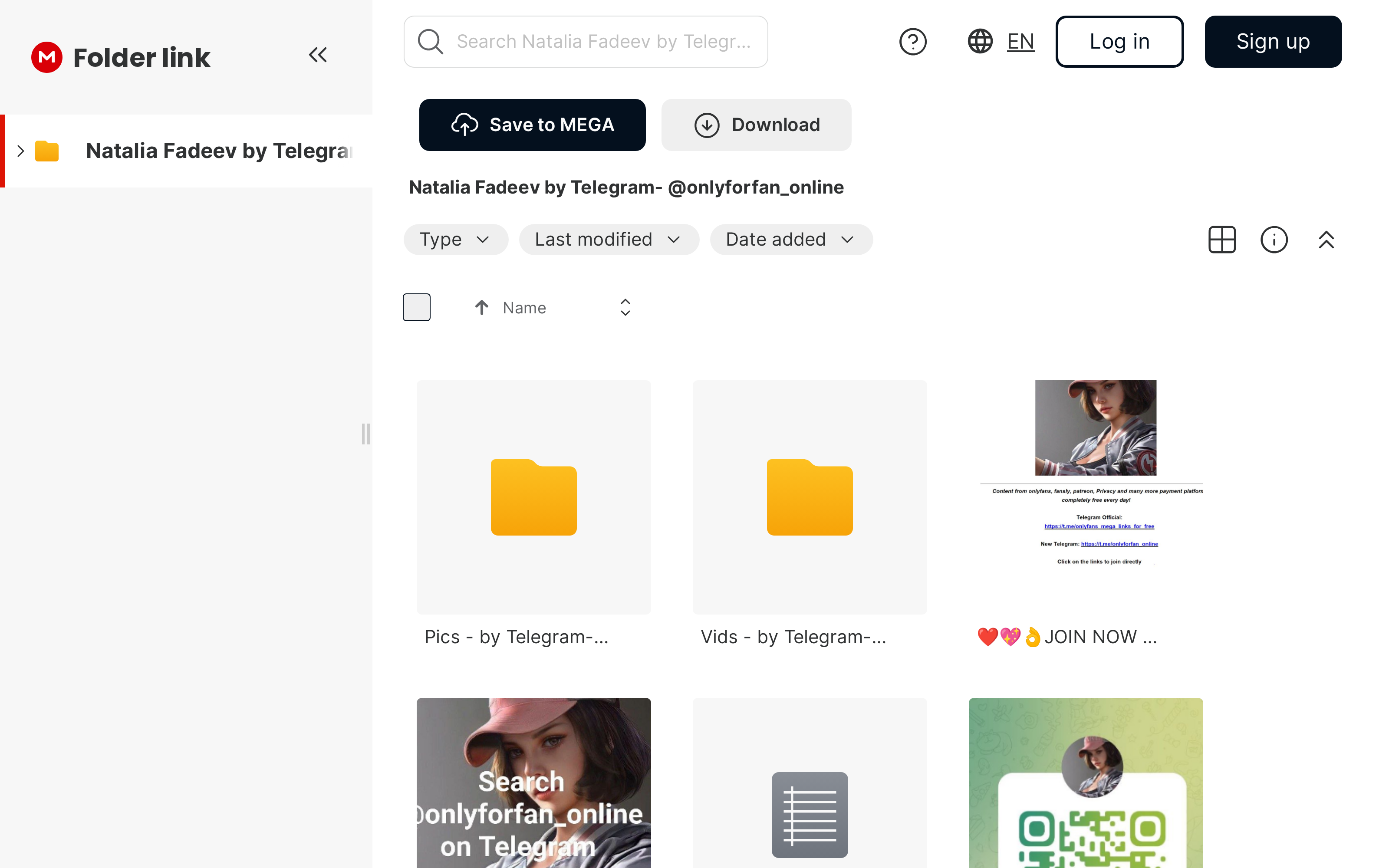The width and height of the screenshot is (1389, 868).
Task: Sort files by Name column
Action: (524, 308)
